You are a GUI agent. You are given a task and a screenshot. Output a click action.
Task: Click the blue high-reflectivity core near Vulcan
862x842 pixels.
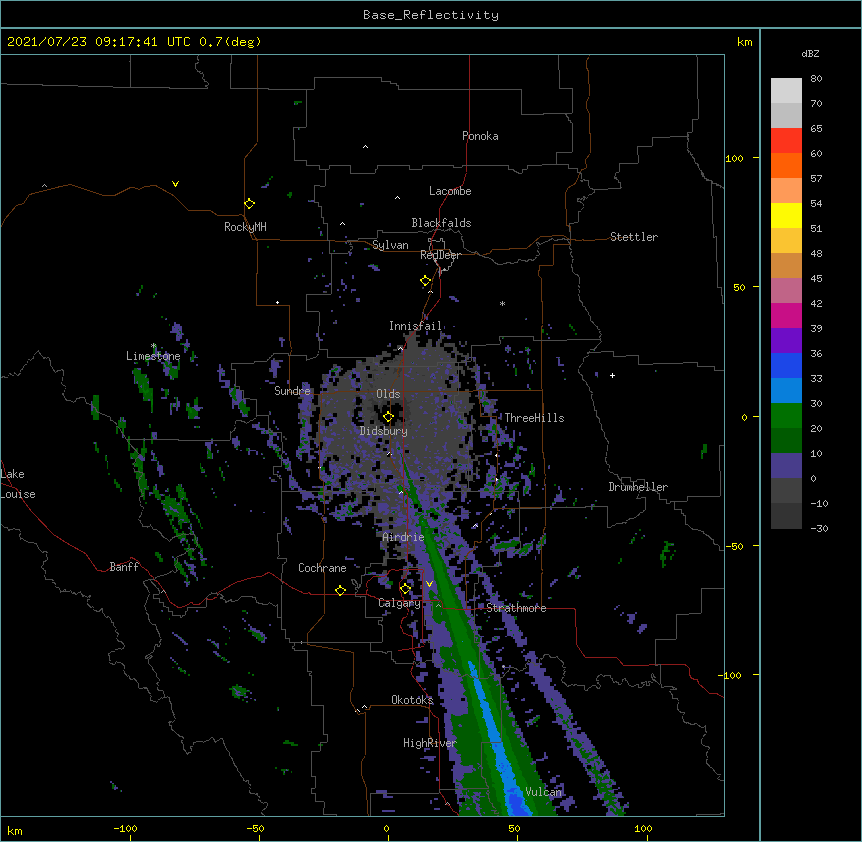pos(514,800)
